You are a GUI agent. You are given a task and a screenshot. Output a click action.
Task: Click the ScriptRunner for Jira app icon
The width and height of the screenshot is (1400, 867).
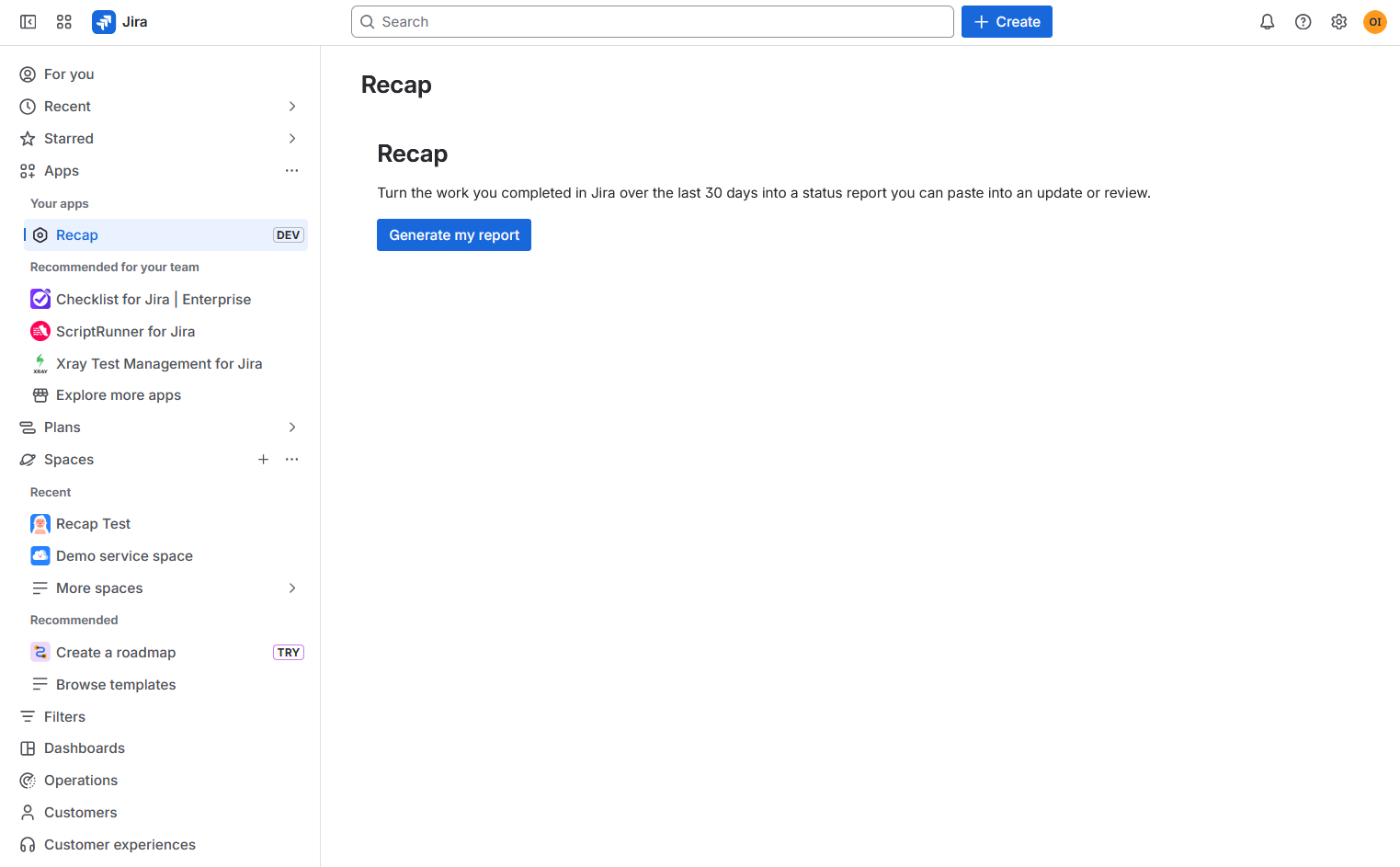point(40,331)
